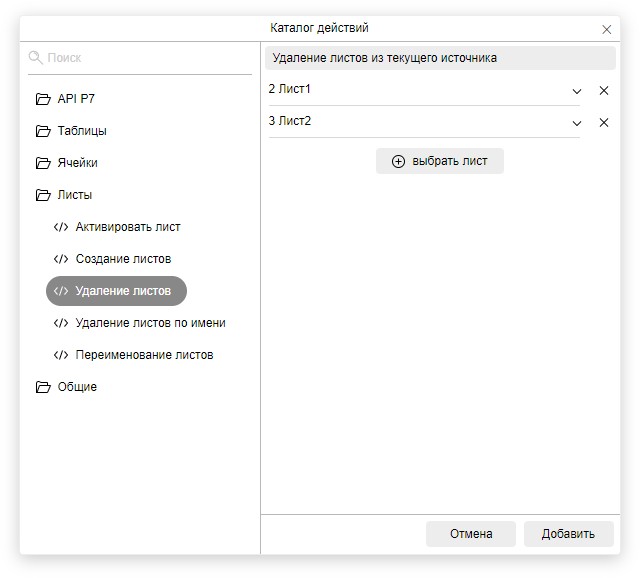Expand the Ячейки folder
This screenshot has width=640, height=578.
pos(77,163)
